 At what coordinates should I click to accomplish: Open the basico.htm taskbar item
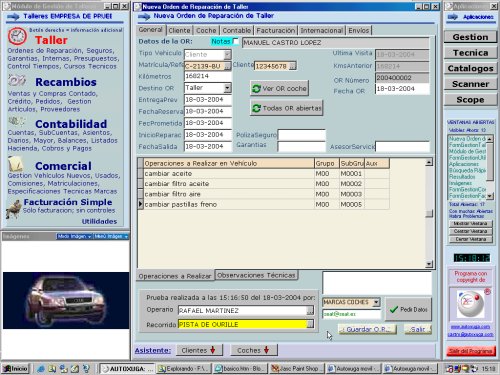(240, 368)
